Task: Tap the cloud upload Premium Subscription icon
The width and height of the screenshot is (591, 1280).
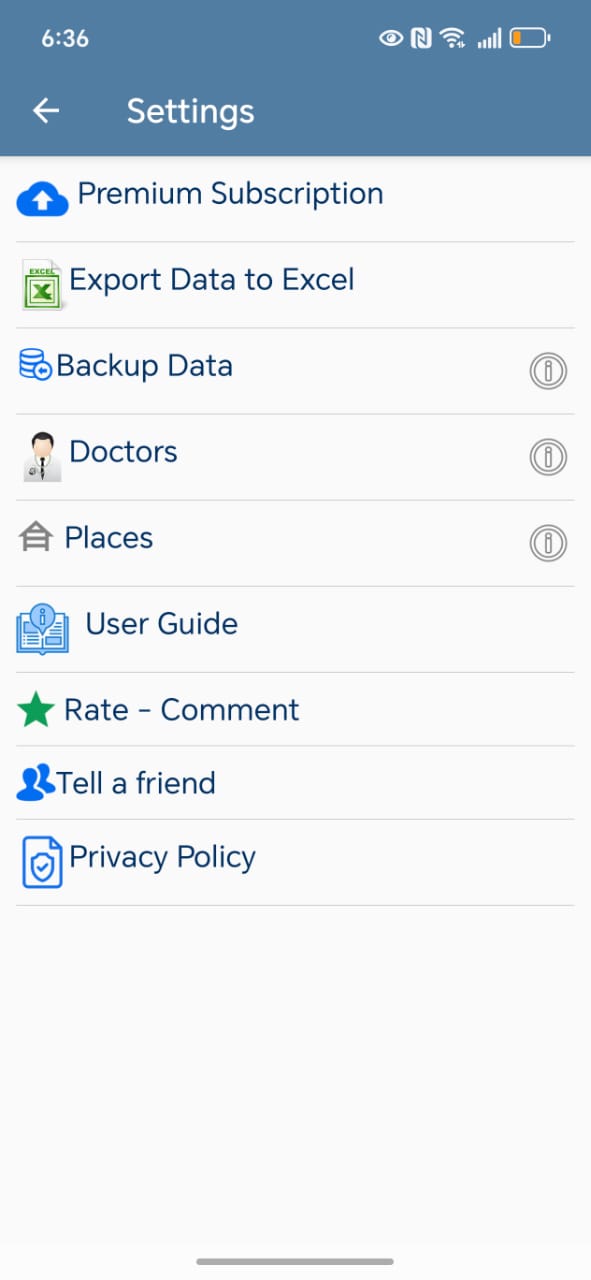Action: click(x=43, y=200)
